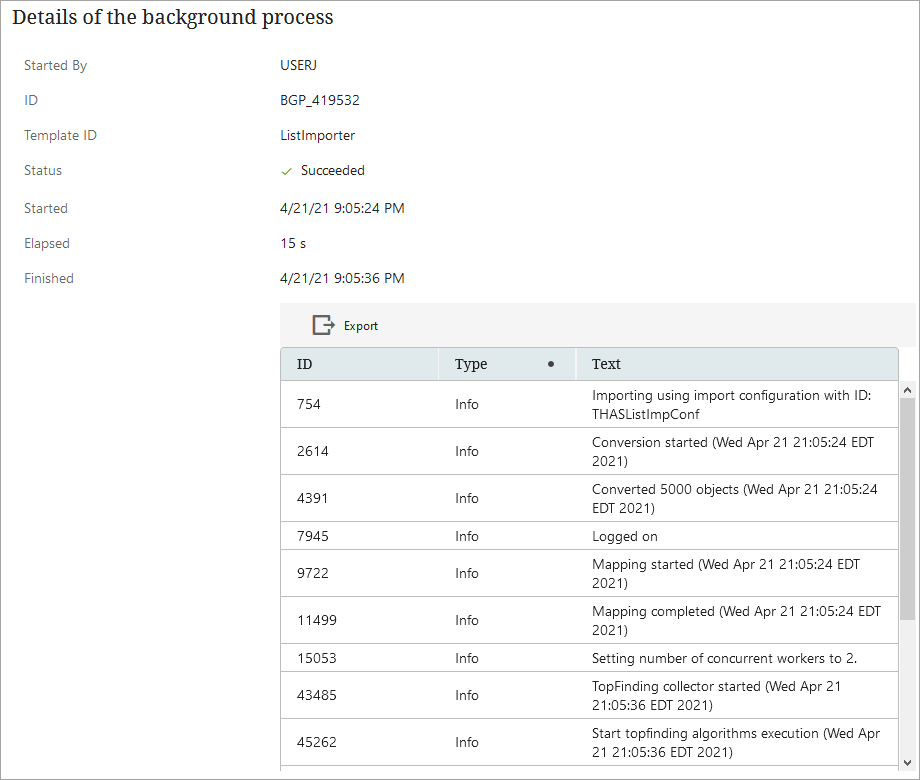Click the scrollbar up arrow
The width and height of the screenshot is (920, 780).
click(x=907, y=390)
